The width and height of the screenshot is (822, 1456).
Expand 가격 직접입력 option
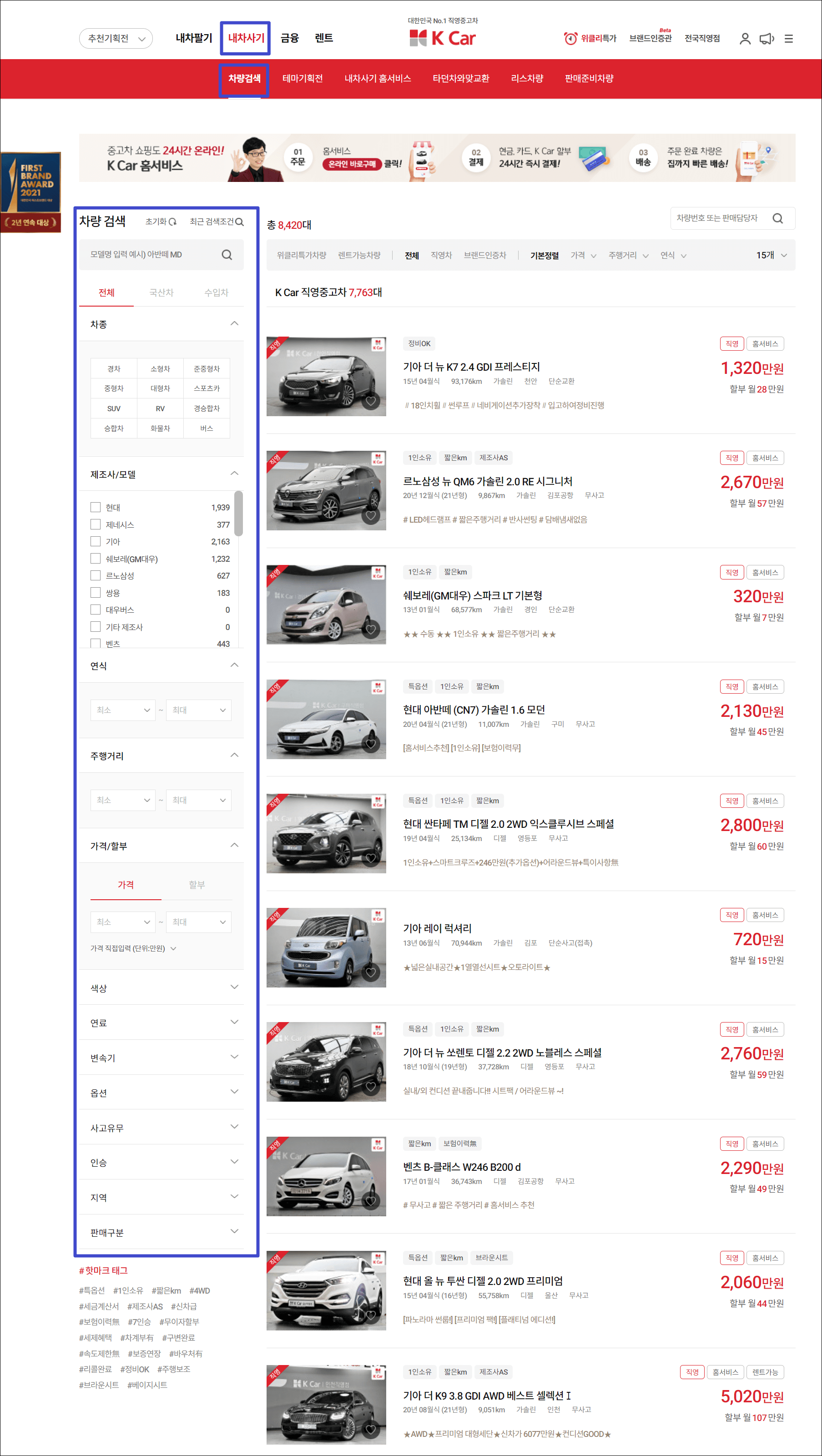tap(133, 948)
